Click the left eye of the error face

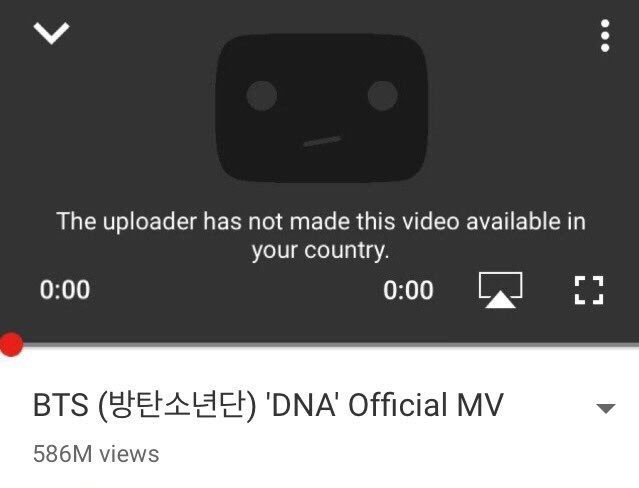[262, 96]
